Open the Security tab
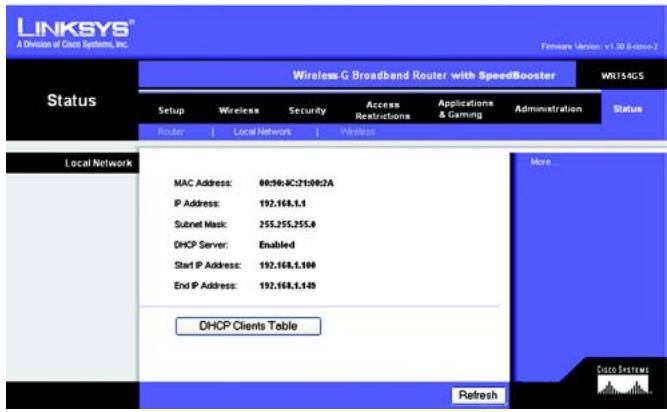The width and height of the screenshot is (667, 412). pyautogui.click(x=307, y=111)
